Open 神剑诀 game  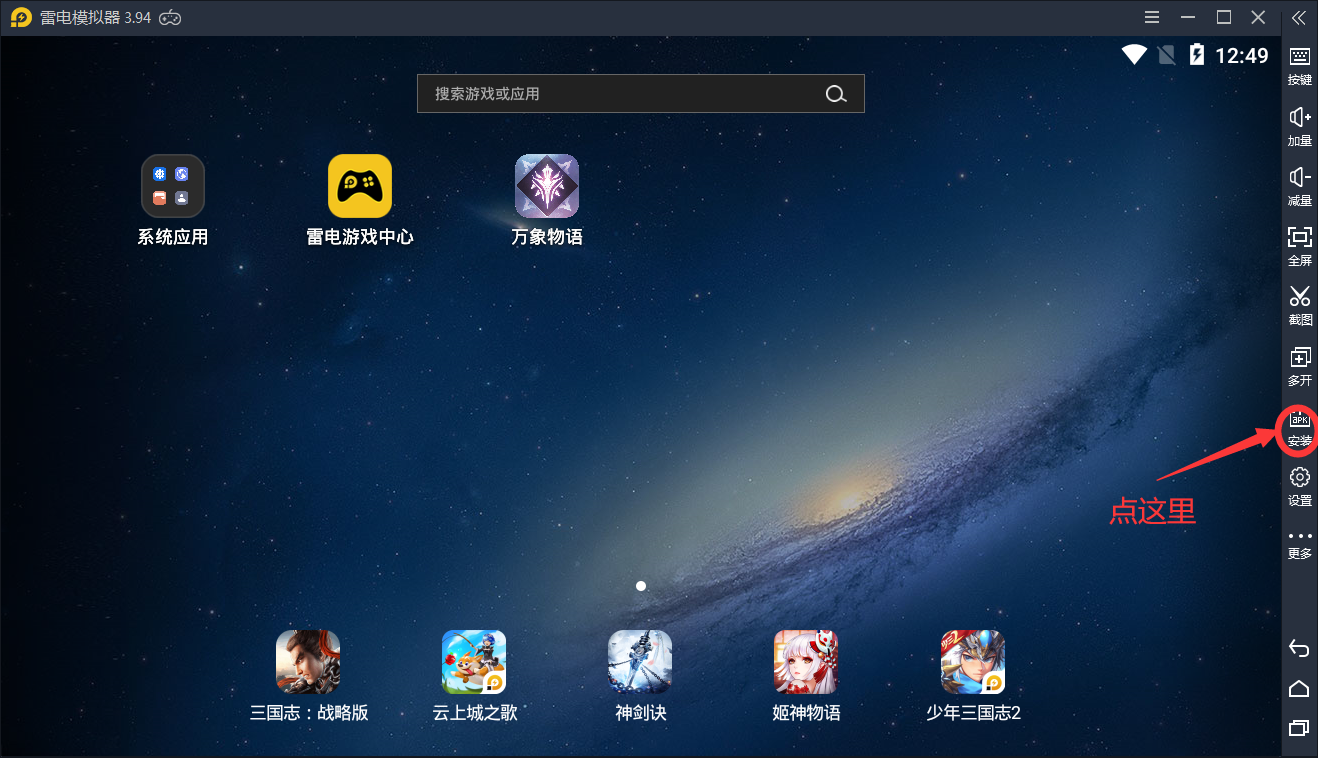pyautogui.click(x=641, y=676)
